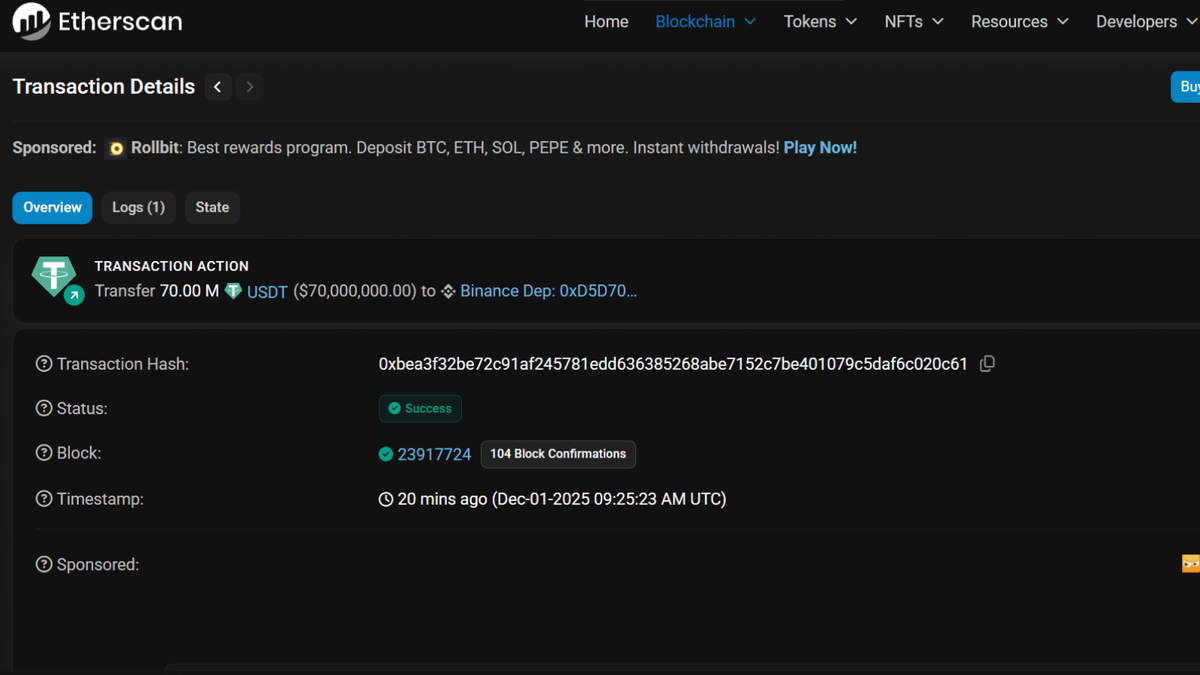The image size is (1200, 675).
Task: Open the USDT token link
Action: point(267,292)
